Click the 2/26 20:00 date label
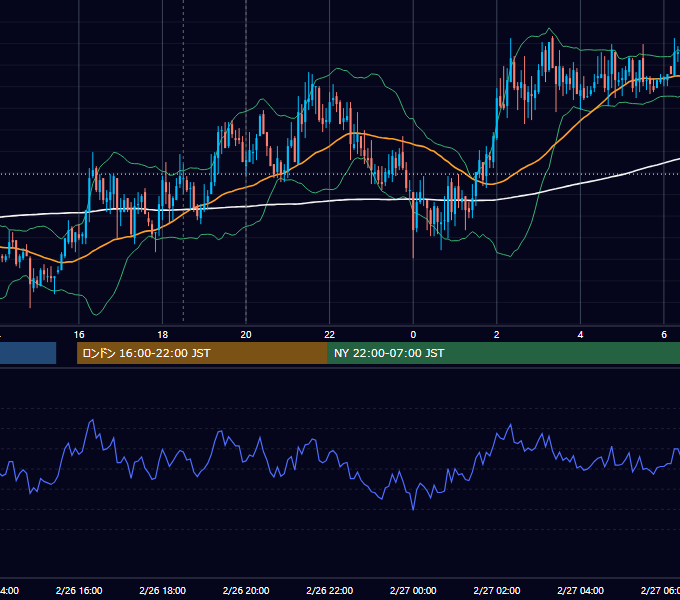680x600 pixels. pyautogui.click(x=246, y=590)
